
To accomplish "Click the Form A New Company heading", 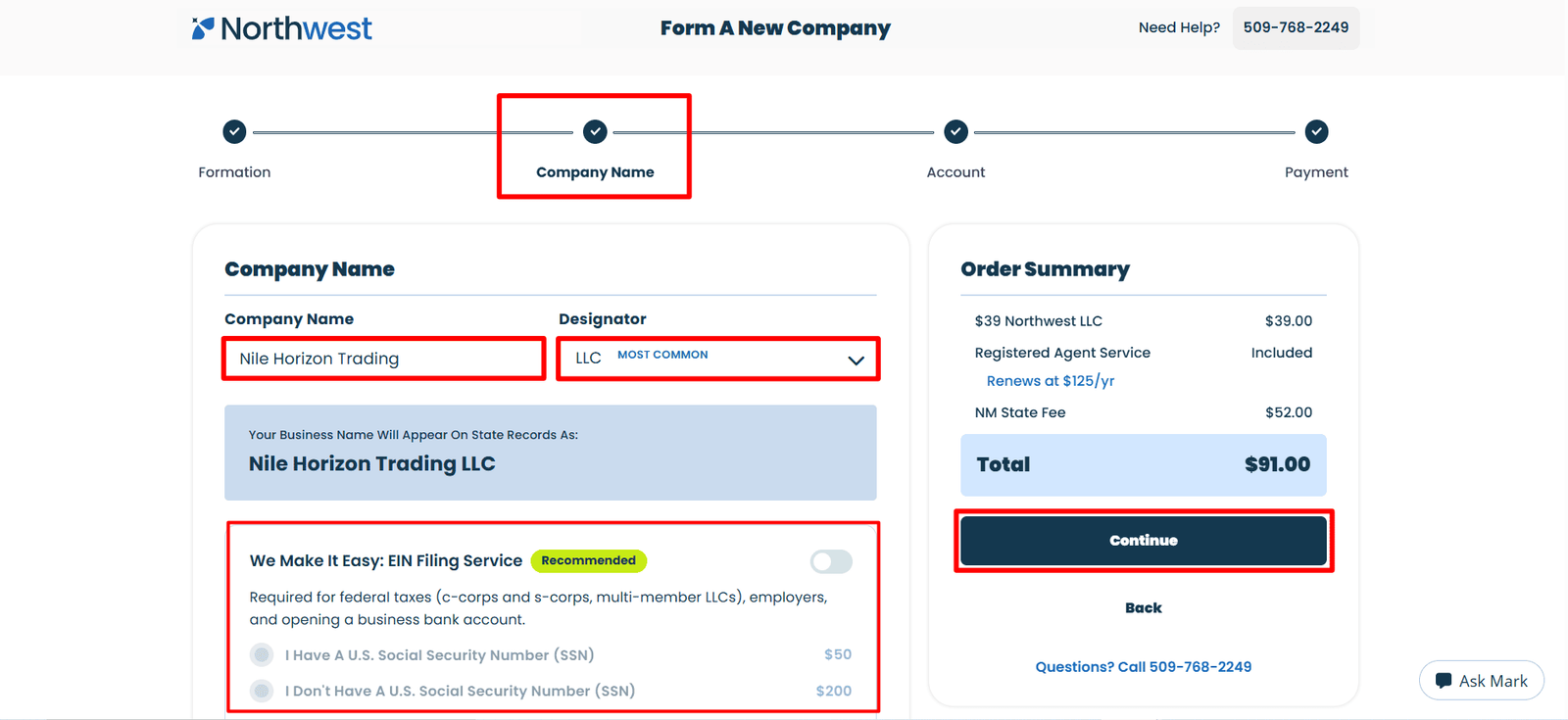I will [775, 28].
